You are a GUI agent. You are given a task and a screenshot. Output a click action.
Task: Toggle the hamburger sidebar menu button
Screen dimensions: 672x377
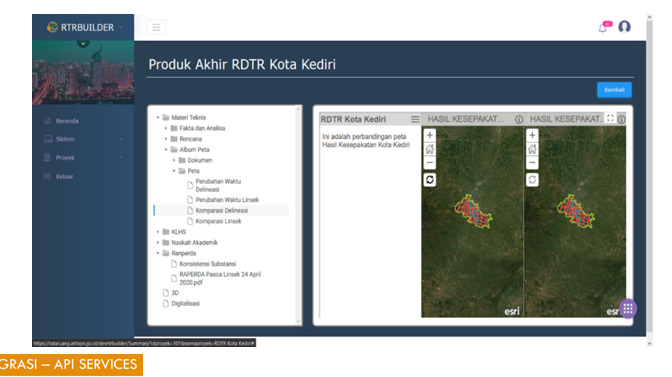click(x=156, y=27)
